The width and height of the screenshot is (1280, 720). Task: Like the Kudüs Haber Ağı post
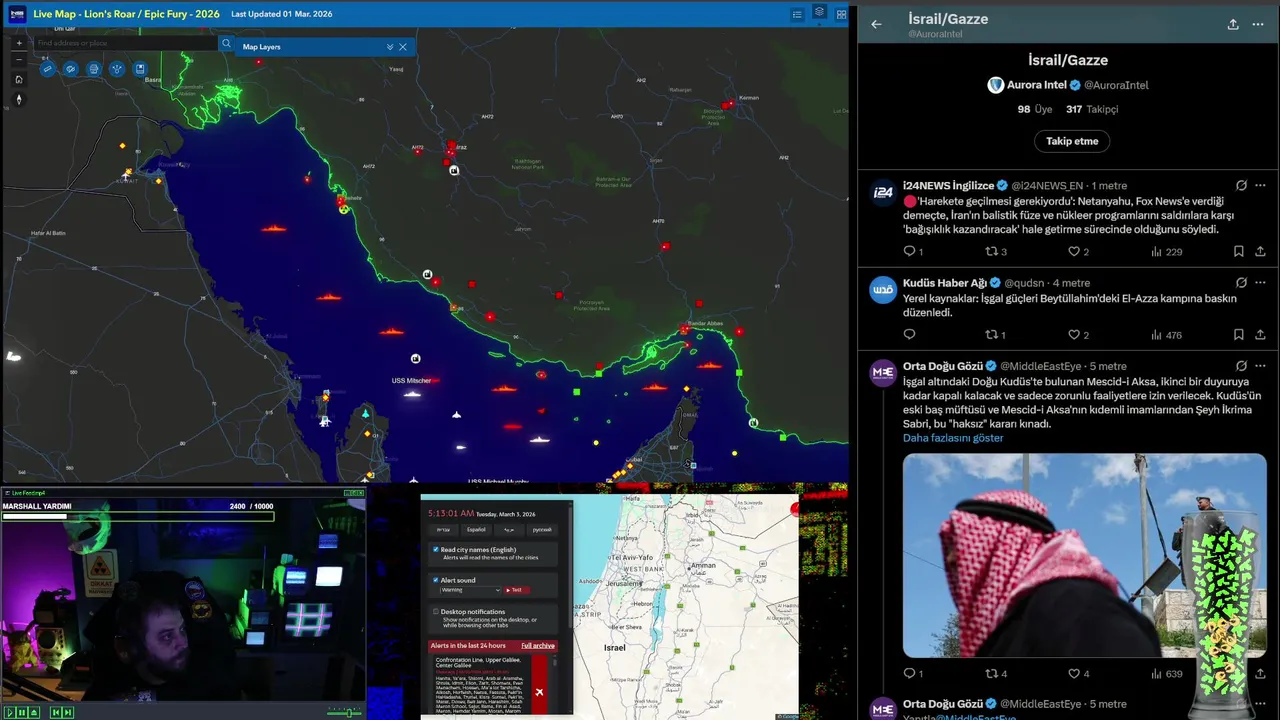coord(1074,335)
